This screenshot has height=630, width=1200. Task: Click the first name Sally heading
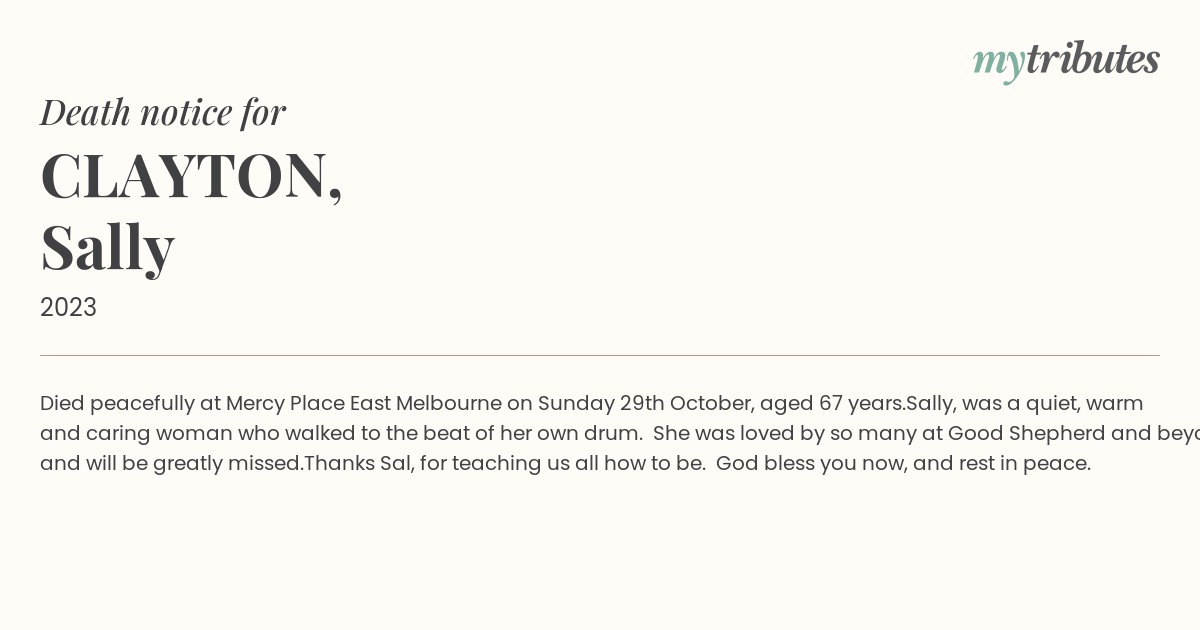tap(107, 247)
